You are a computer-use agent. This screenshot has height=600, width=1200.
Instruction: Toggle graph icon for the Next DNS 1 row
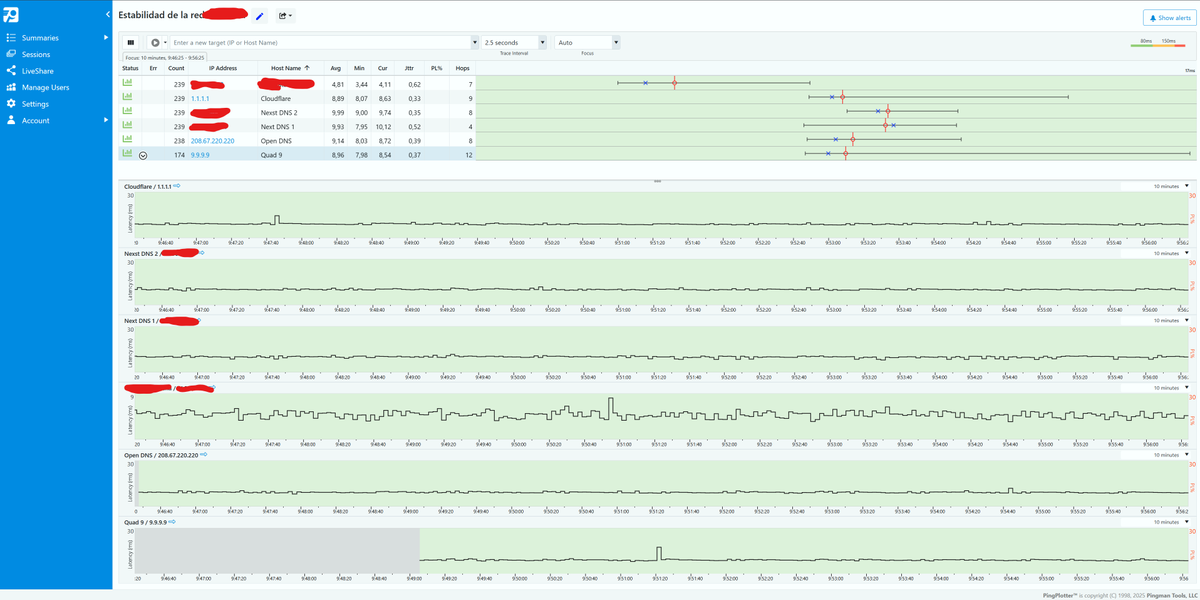tap(127, 126)
